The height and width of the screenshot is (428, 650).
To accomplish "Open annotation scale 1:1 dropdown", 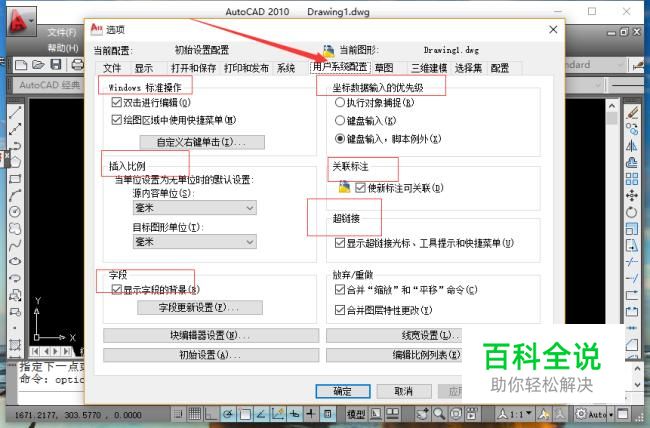I will click(x=516, y=413).
